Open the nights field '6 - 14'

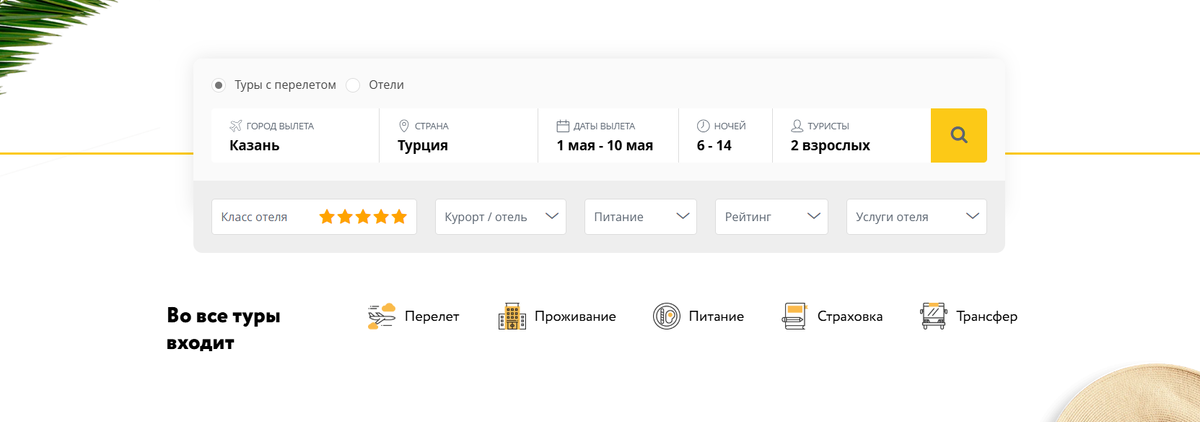[726, 135]
